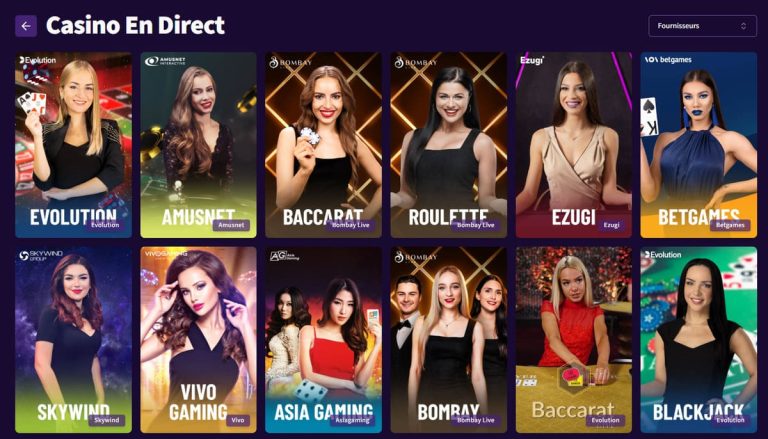Click the Vivo provider tag
768x439 pixels.
click(x=238, y=420)
